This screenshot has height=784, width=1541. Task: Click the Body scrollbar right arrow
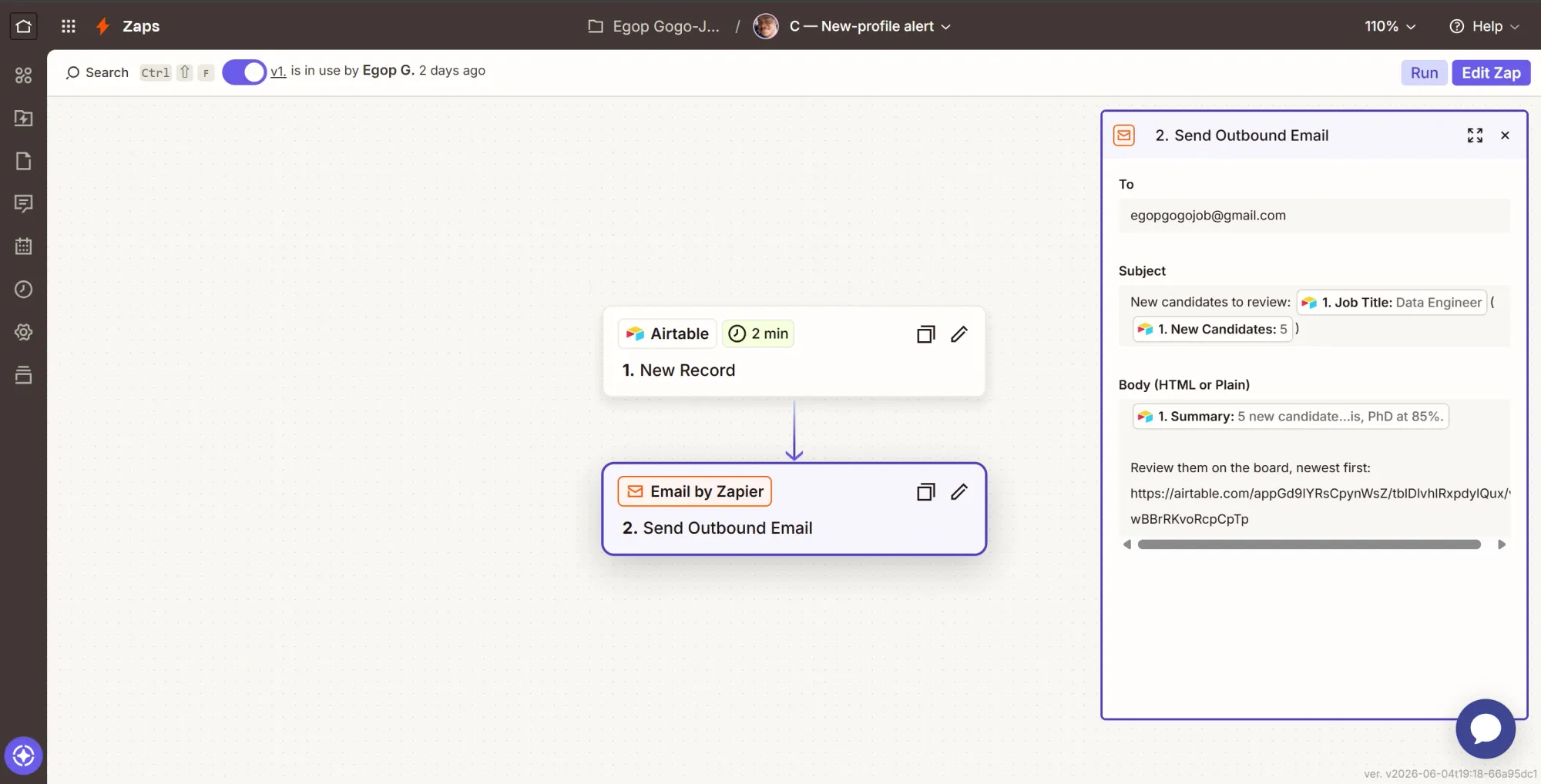[1501, 544]
